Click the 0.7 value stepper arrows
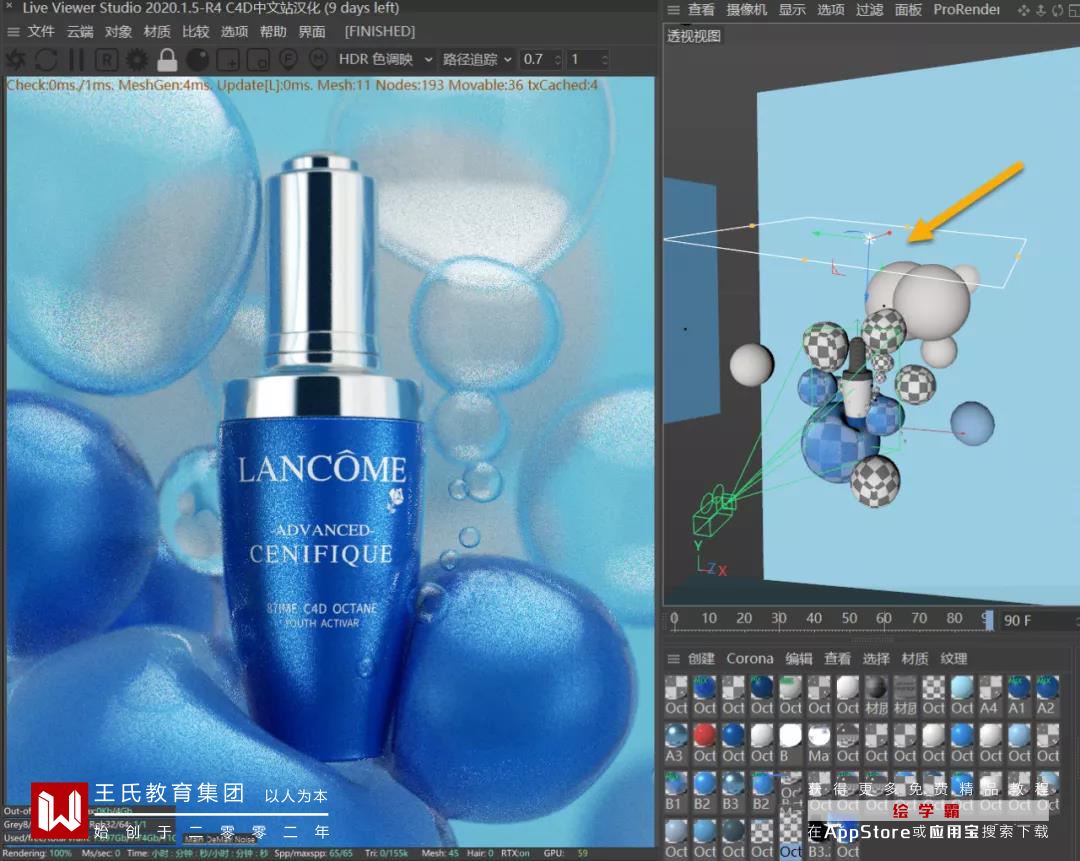This screenshot has width=1080, height=861. click(x=558, y=60)
